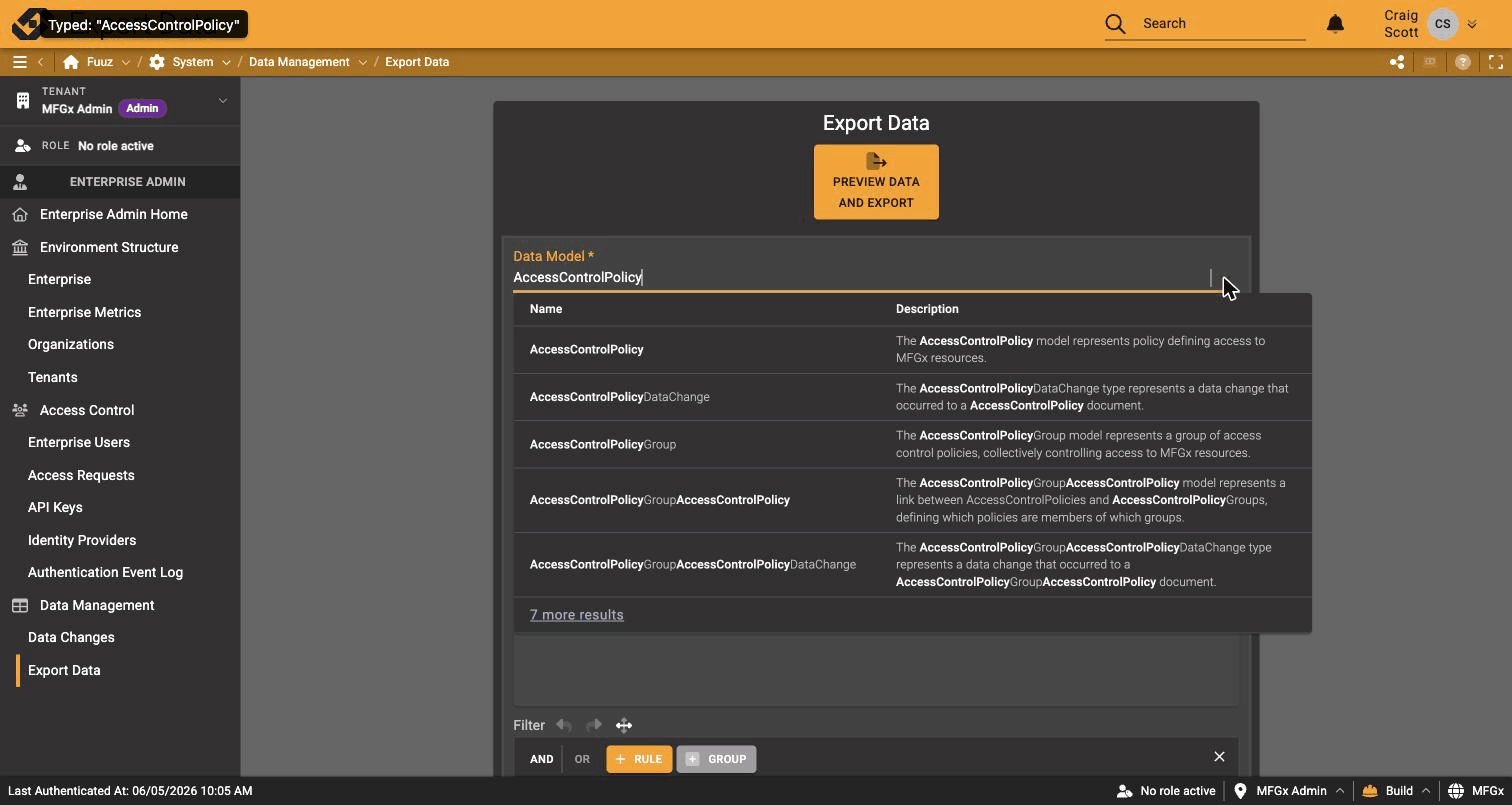Viewport: 1512px width, 805px height.
Task: Select AccessControlPolicyDataChange result row
Action: (x=912, y=397)
